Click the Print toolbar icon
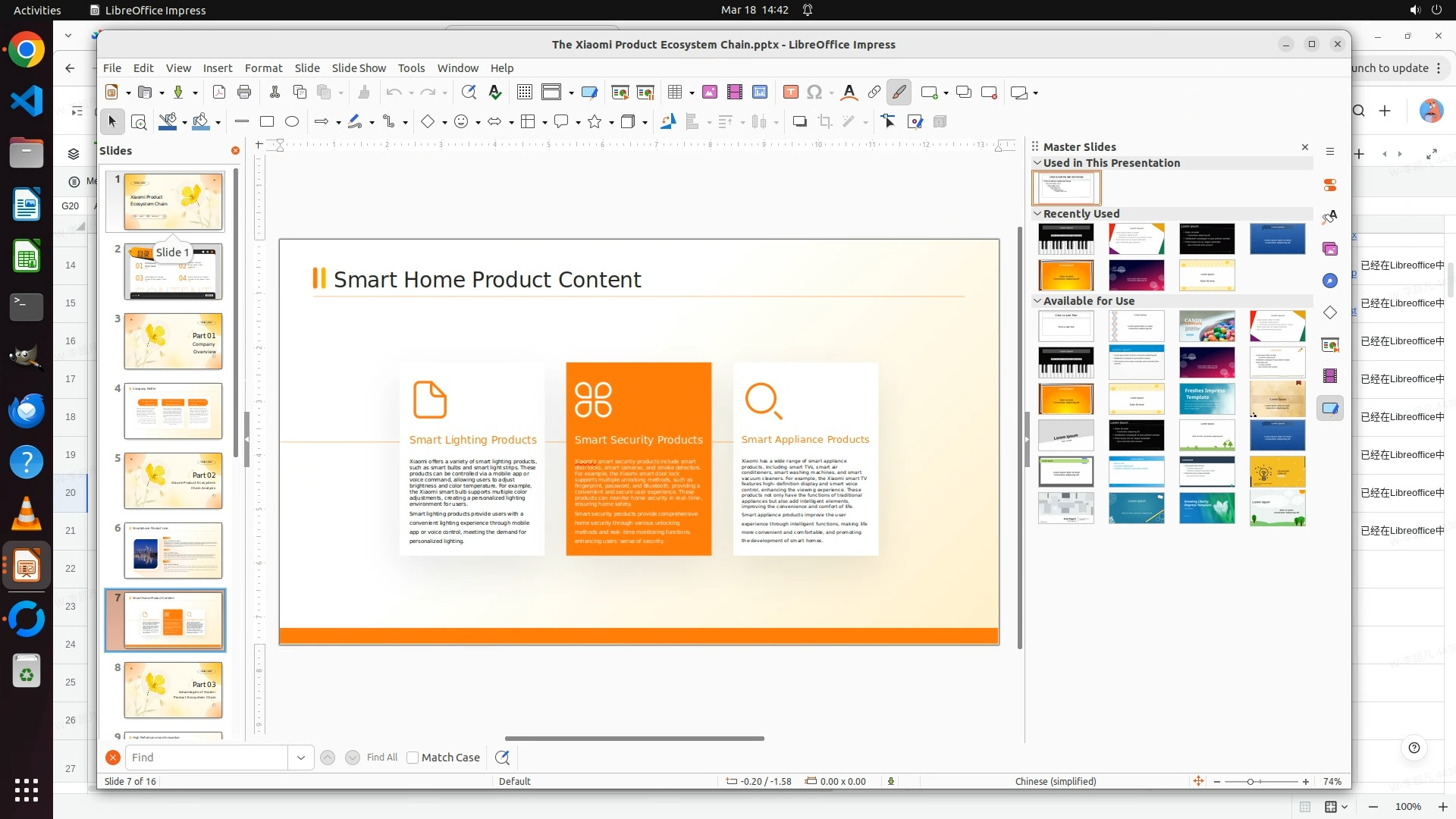The image size is (1456, 819). tap(244, 92)
